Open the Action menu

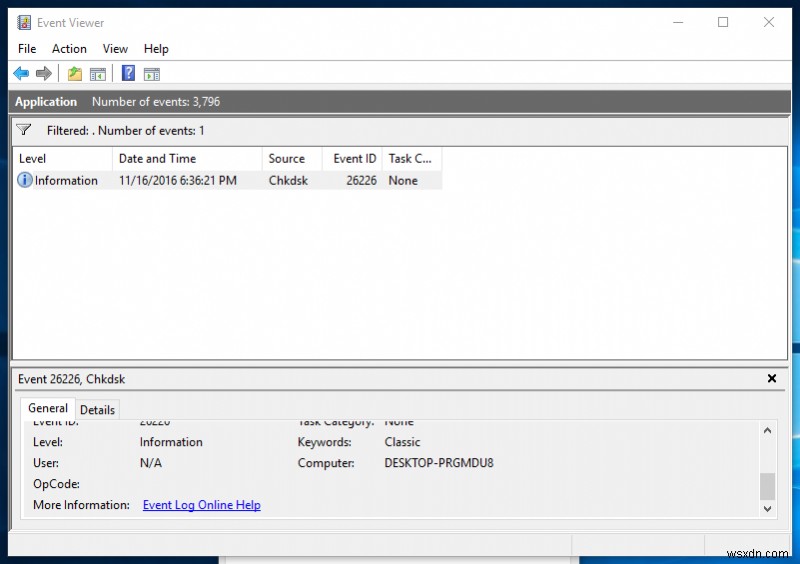point(69,49)
